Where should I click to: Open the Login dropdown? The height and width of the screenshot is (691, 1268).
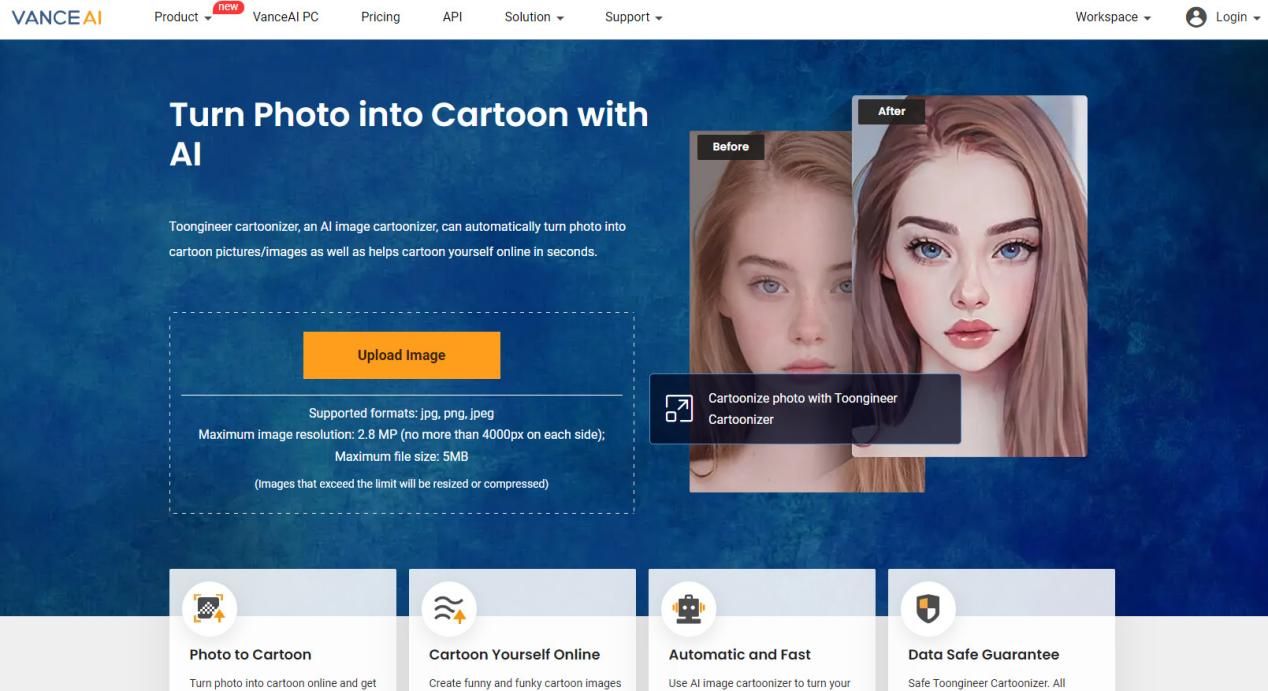tap(1238, 17)
